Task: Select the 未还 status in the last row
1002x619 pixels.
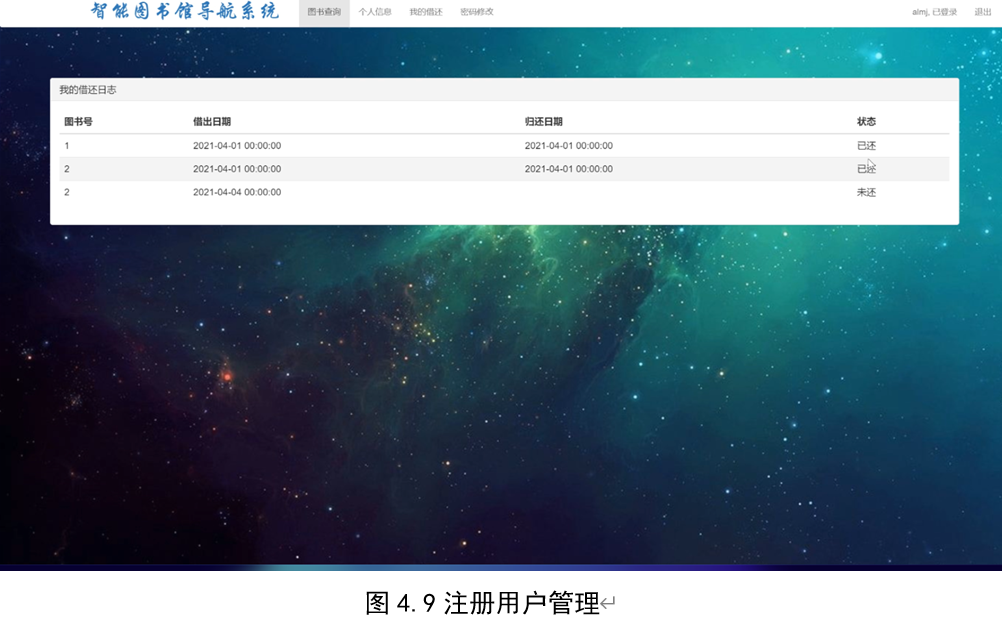Action: point(865,191)
